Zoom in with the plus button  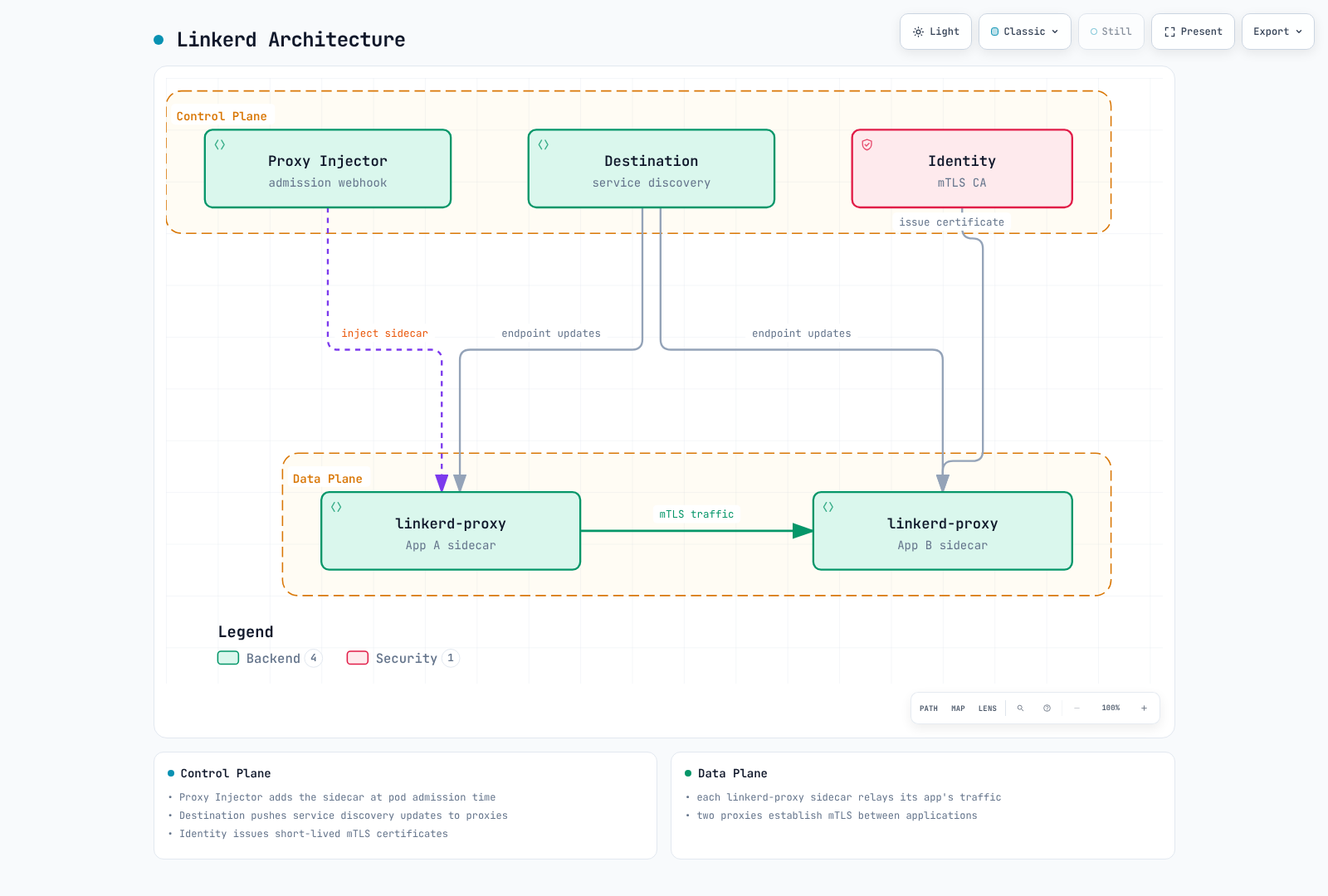(x=1144, y=709)
